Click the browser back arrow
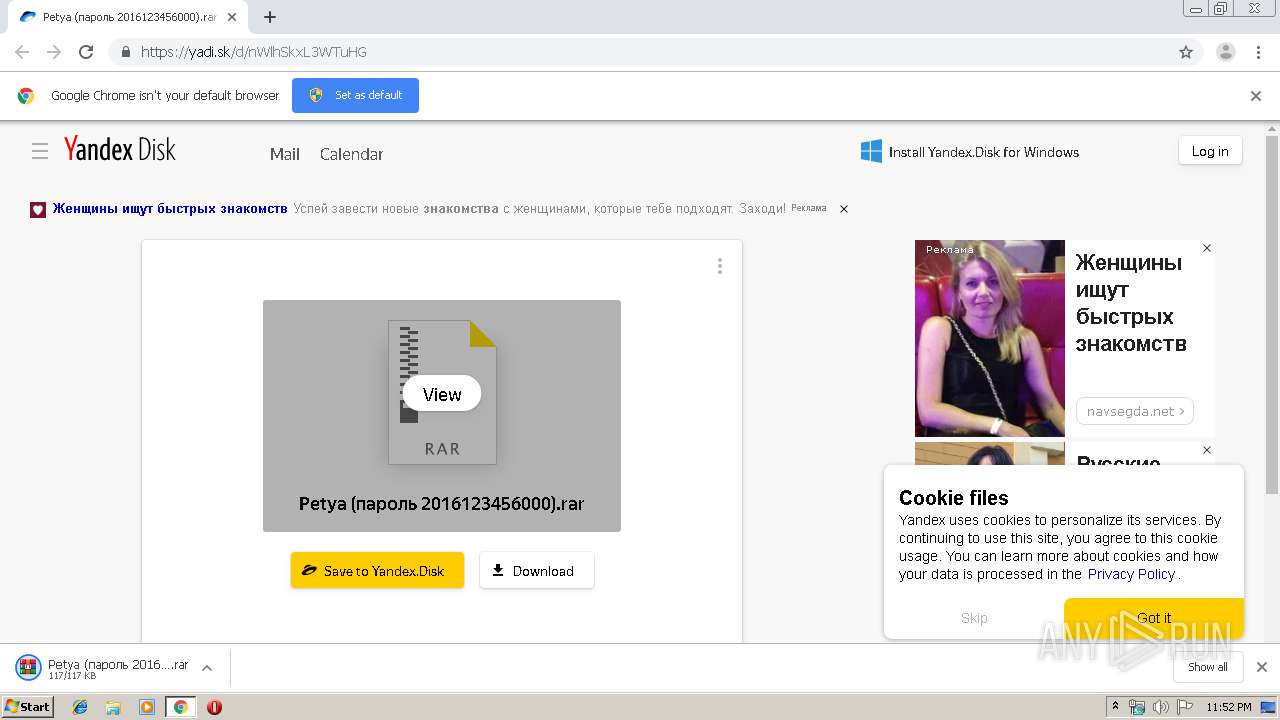Viewport: 1280px width, 720px height. pyautogui.click(x=22, y=52)
